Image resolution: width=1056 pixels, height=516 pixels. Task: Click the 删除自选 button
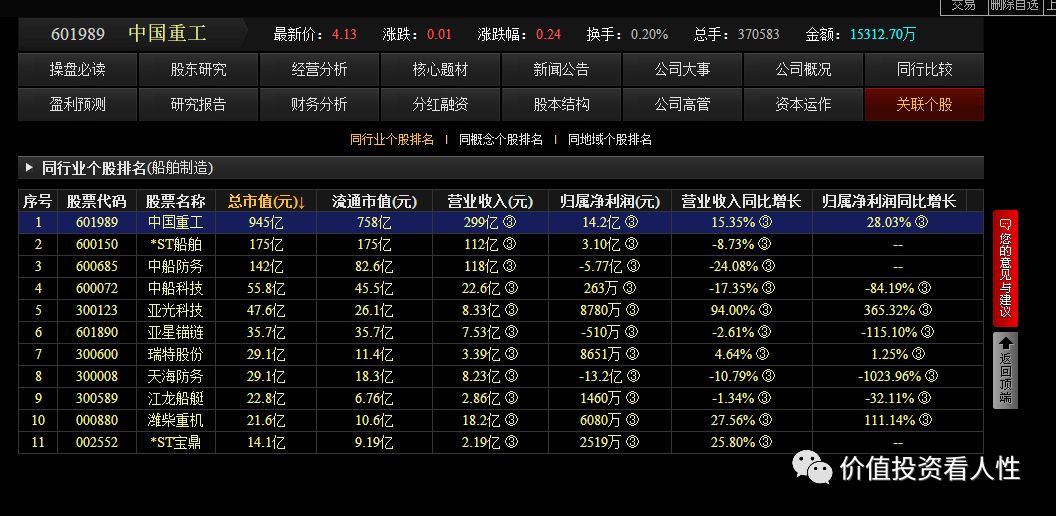[x=1014, y=5]
